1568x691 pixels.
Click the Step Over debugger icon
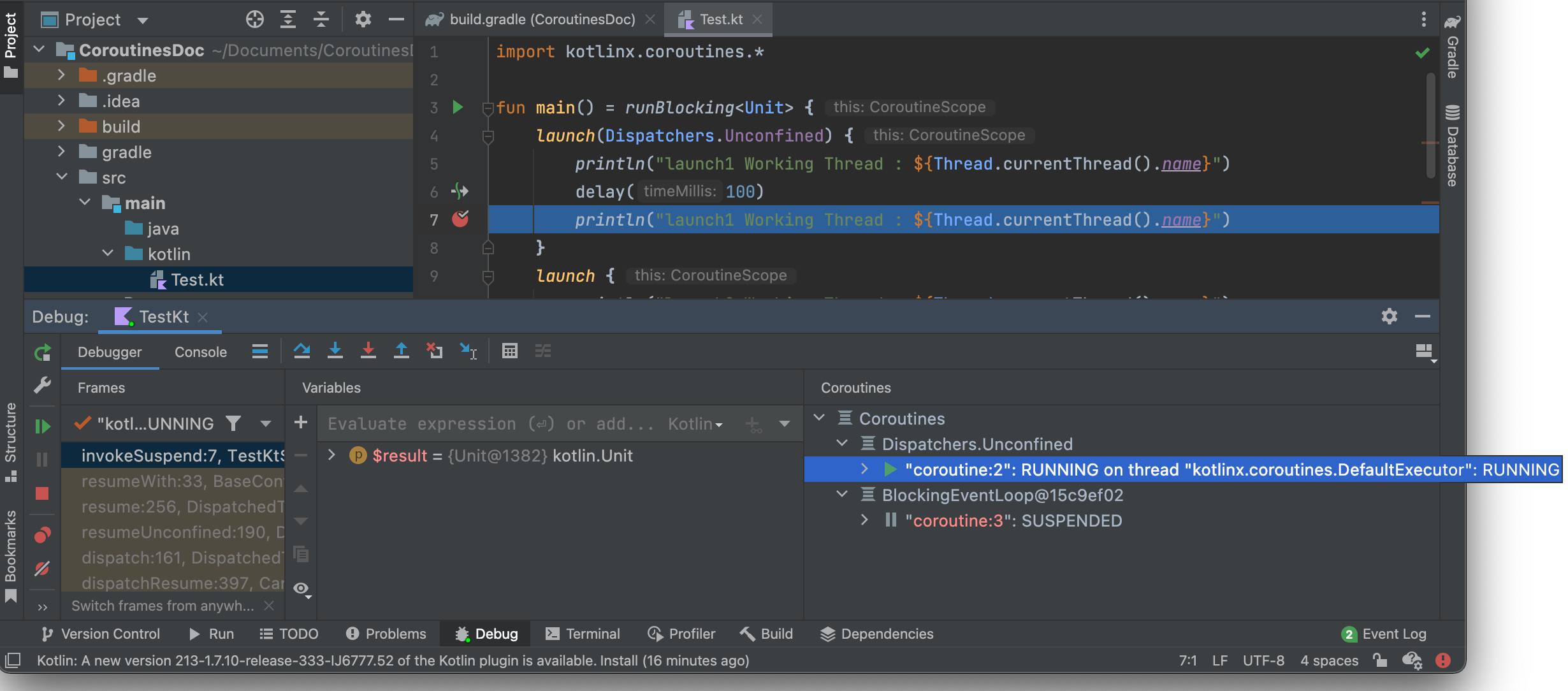(x=301, y=351)
